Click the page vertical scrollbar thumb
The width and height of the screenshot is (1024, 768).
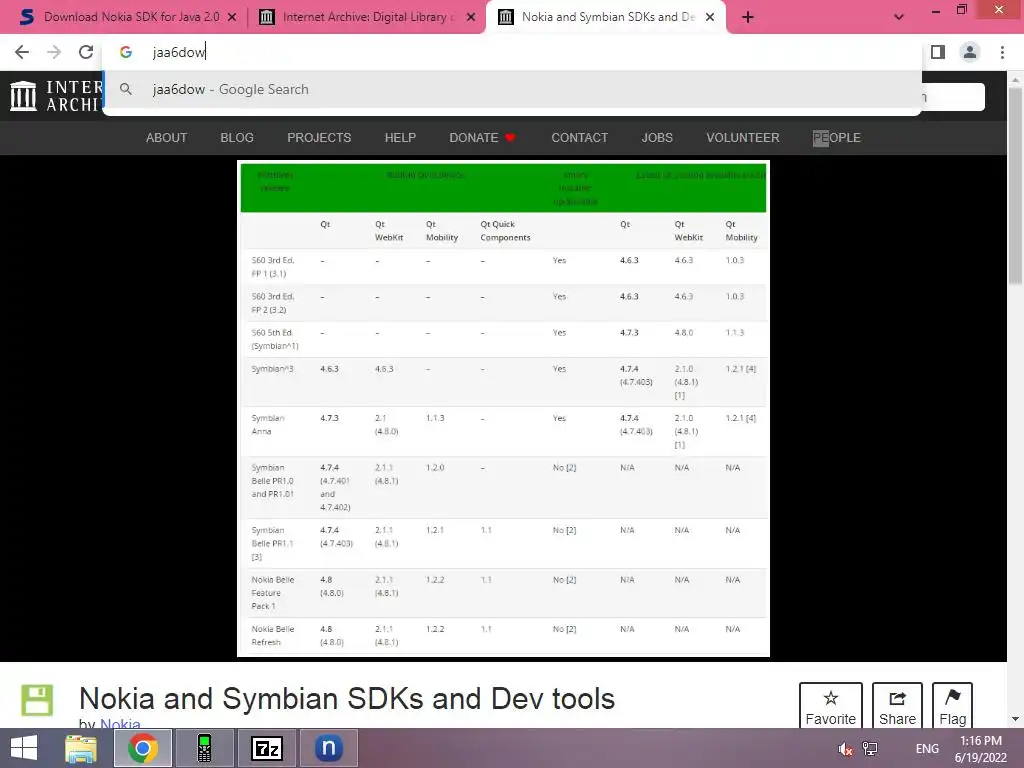click(x=1015, y=186)
